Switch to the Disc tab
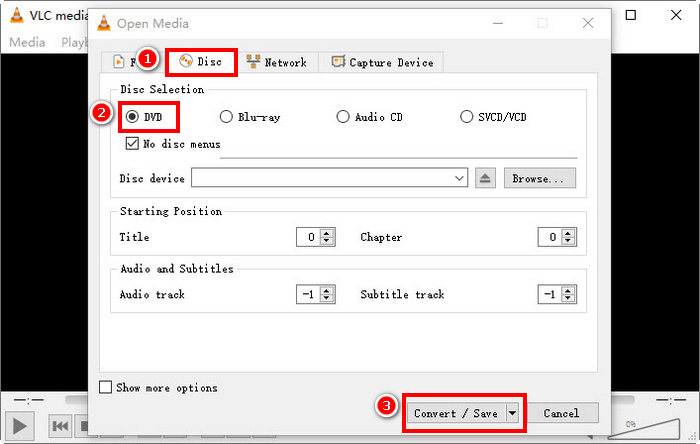 click(201, 62)
